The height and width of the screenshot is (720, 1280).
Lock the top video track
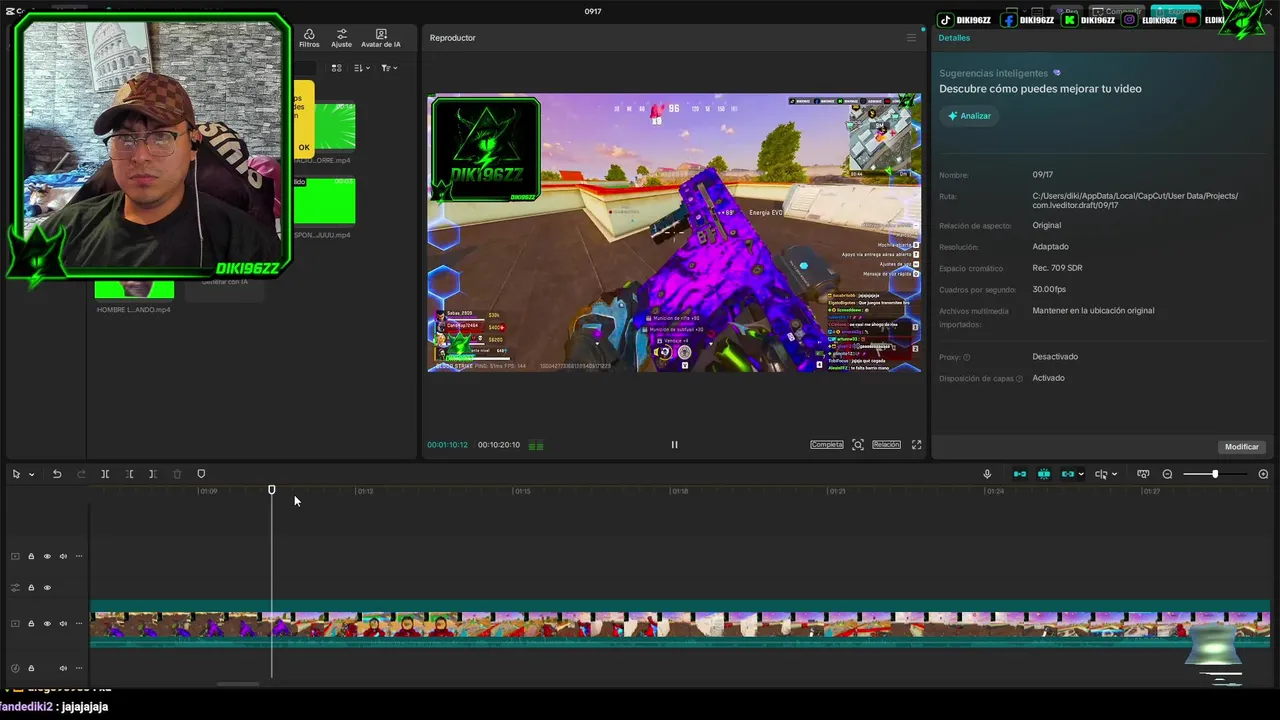pos(31,556)
